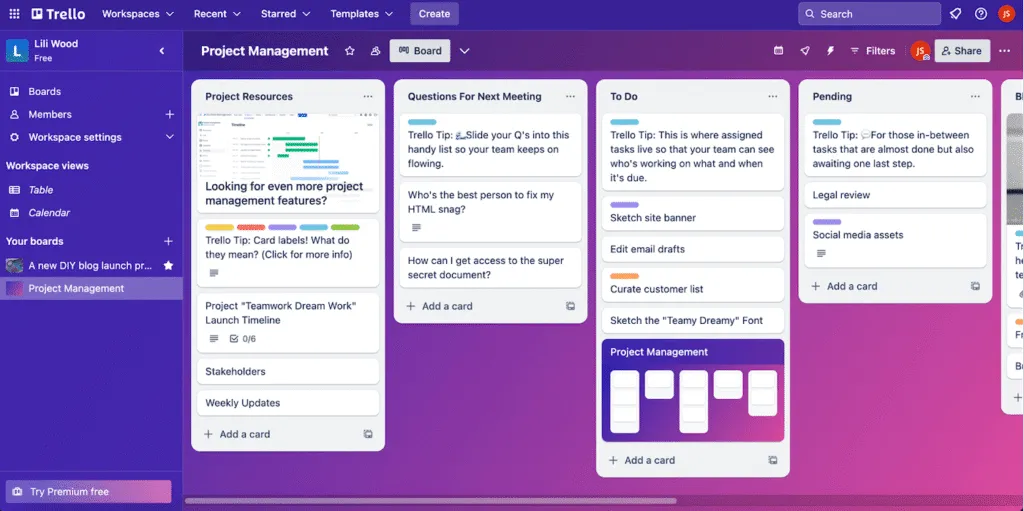Expand the view switcher chevron next to Board
Image resolution: width=1024 pixels, height=511 pixels.
click(x=464, y=51)
